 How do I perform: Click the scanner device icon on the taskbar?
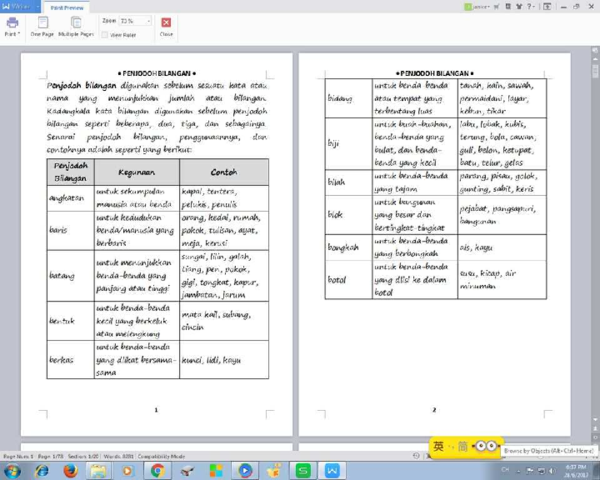coord(188,470)
